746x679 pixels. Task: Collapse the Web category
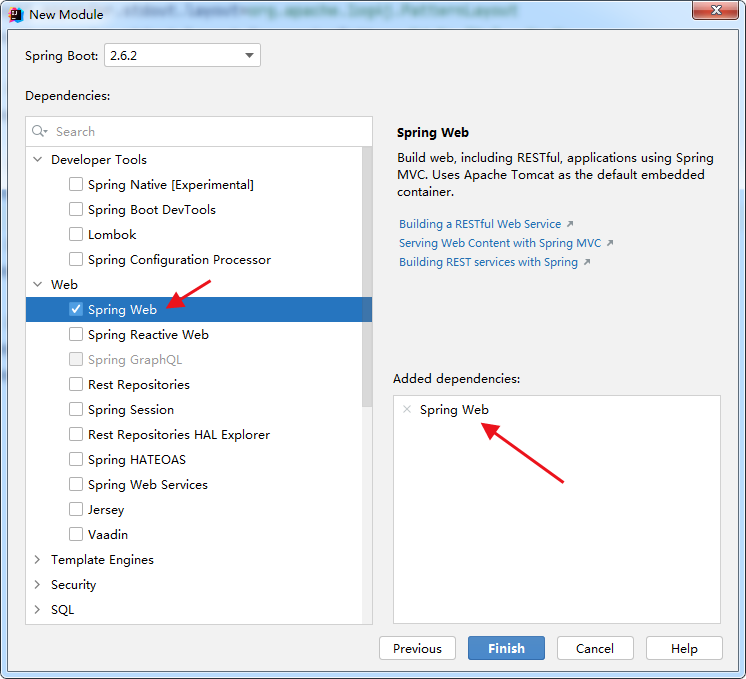pos(38,284)
